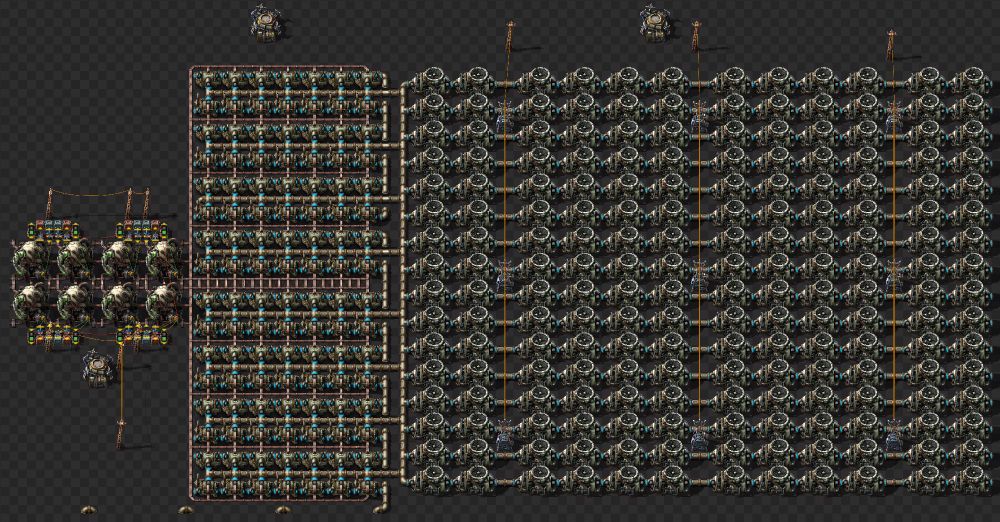Click the third reactor in the top row

[120, 258]
